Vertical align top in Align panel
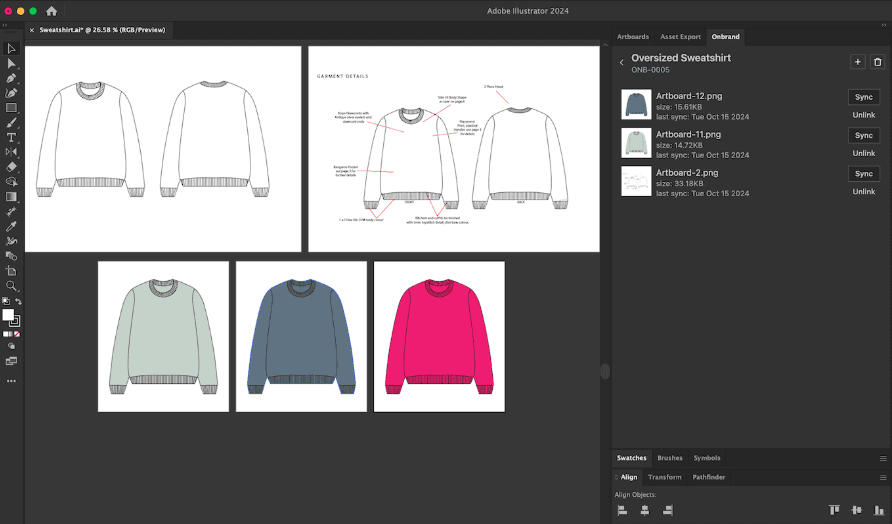 coord(834,510)
